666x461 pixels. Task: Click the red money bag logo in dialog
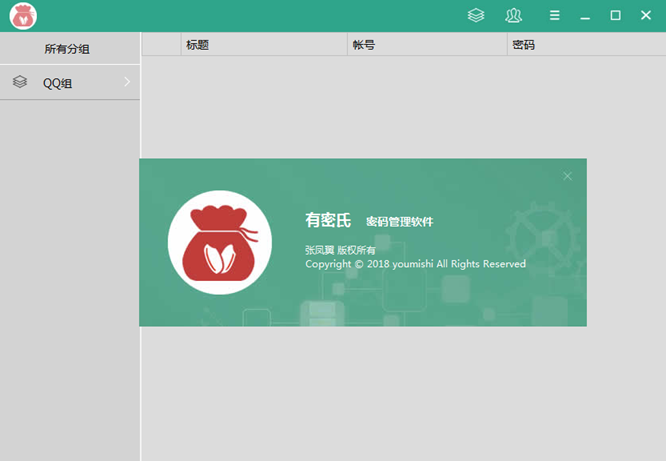(219, 243)
